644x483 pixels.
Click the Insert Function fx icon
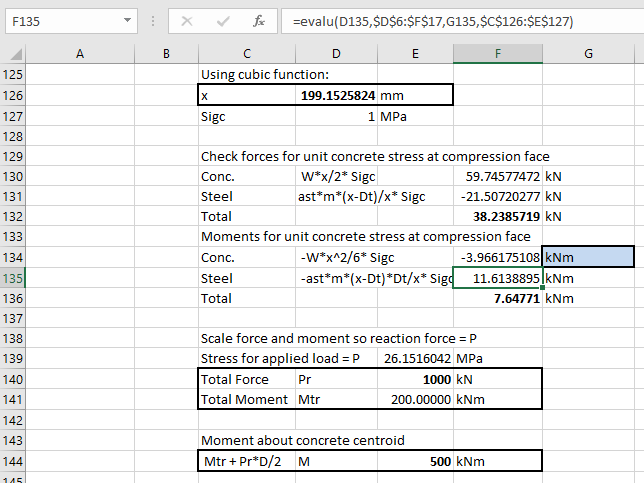(258, 20)
